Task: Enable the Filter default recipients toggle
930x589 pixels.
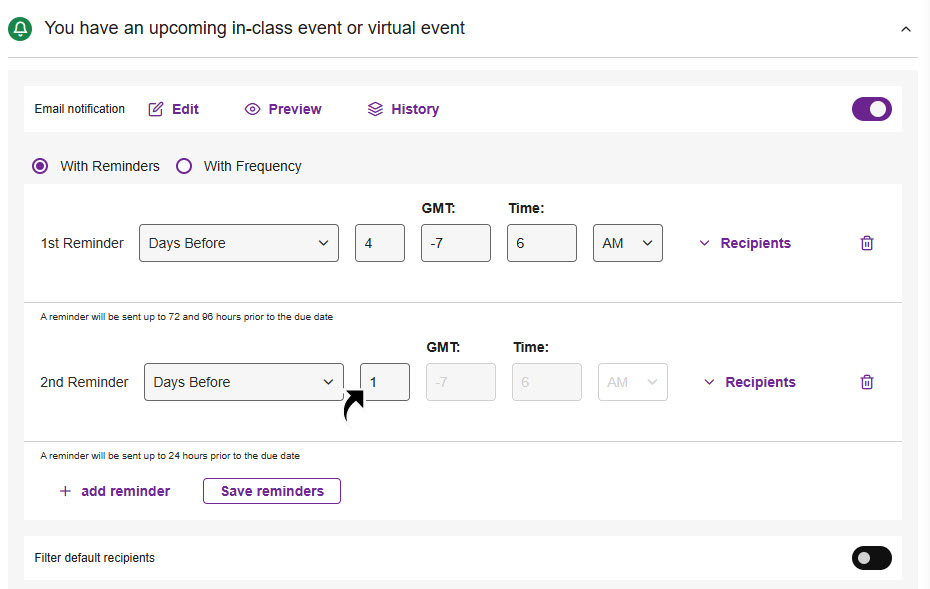Action: coord(871,558)
